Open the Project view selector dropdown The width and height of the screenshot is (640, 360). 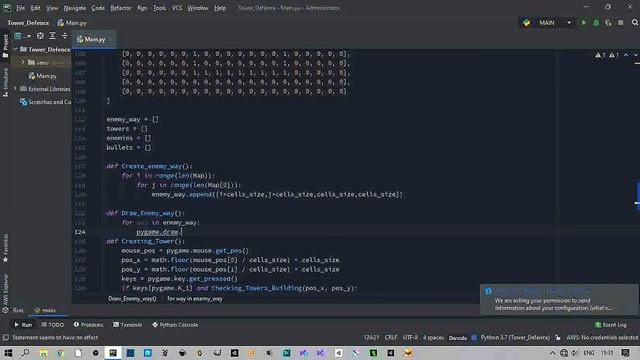22,36
